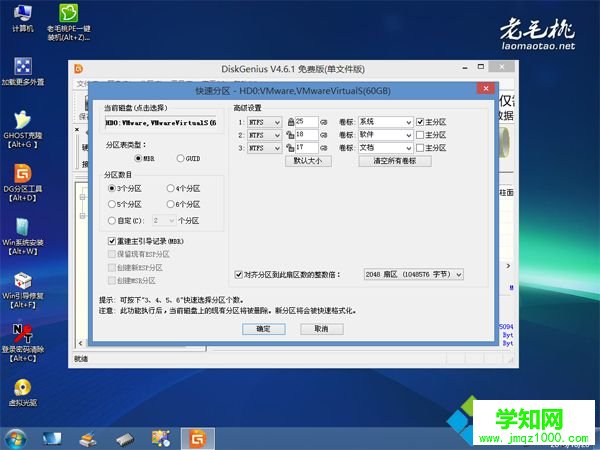Image resolution: width=600 pixels, height=450 pixels.
Task: Toggle 主分区 checkbox for partition 1
Action: click(x=420, y=122)
